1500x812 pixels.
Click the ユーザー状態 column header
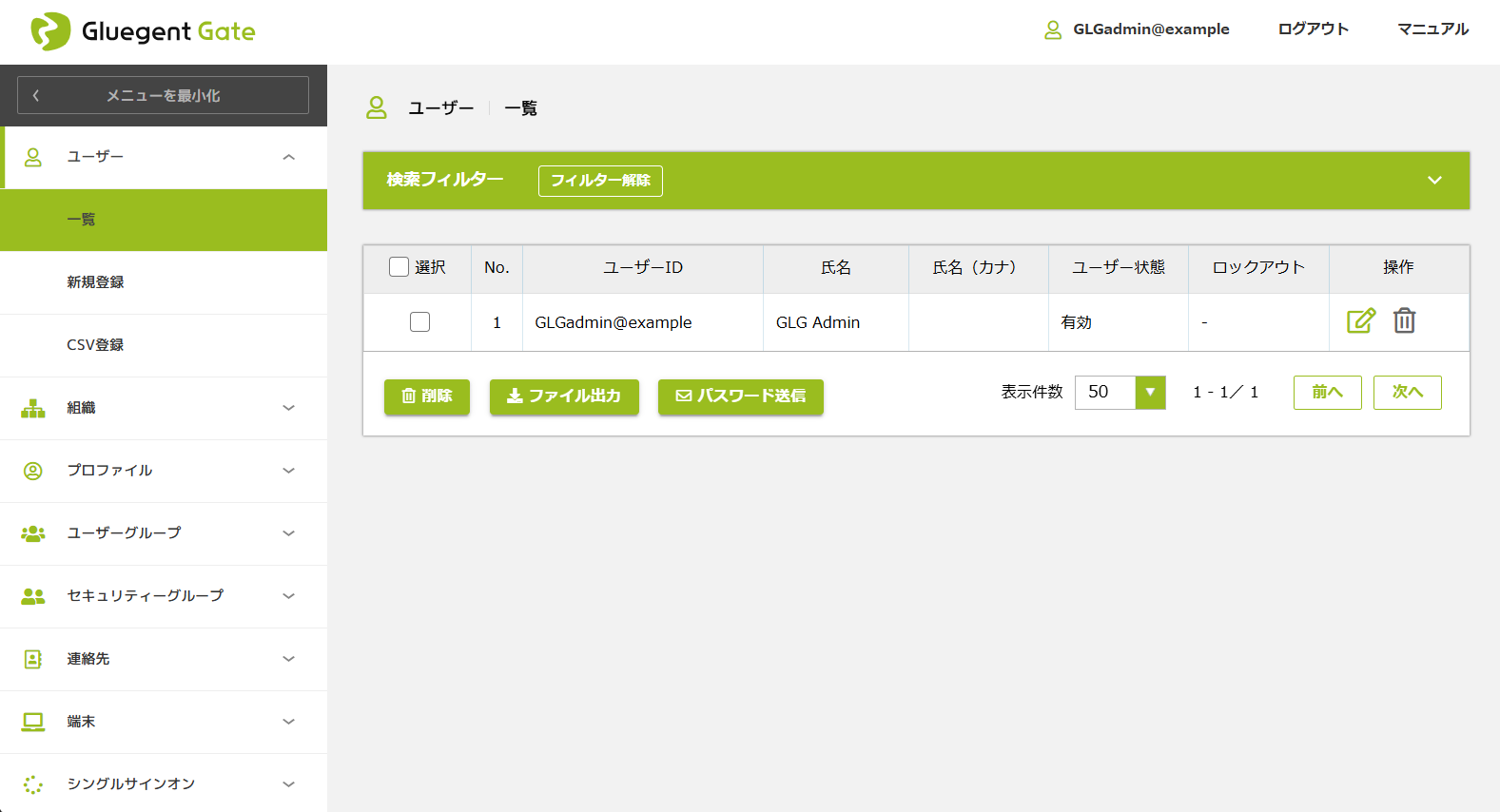point(1119,268)
